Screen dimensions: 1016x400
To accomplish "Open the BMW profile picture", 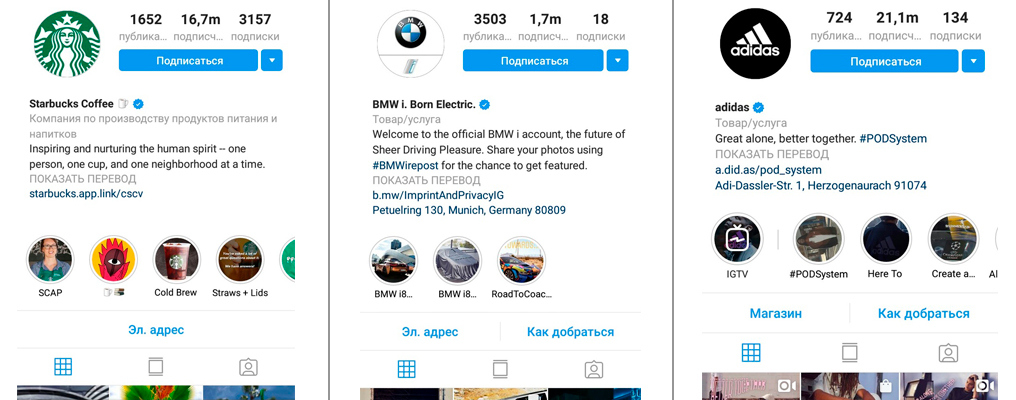I will (411, 44).
